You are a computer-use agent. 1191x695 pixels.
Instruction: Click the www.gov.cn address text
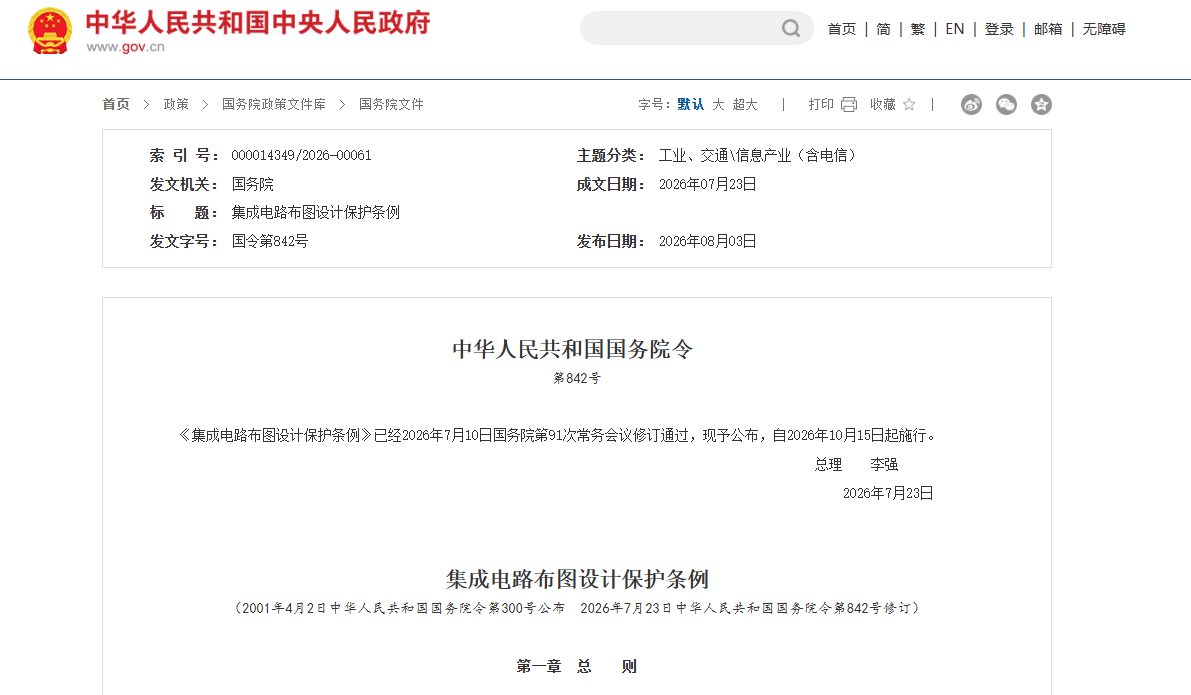tap(125, 47)
